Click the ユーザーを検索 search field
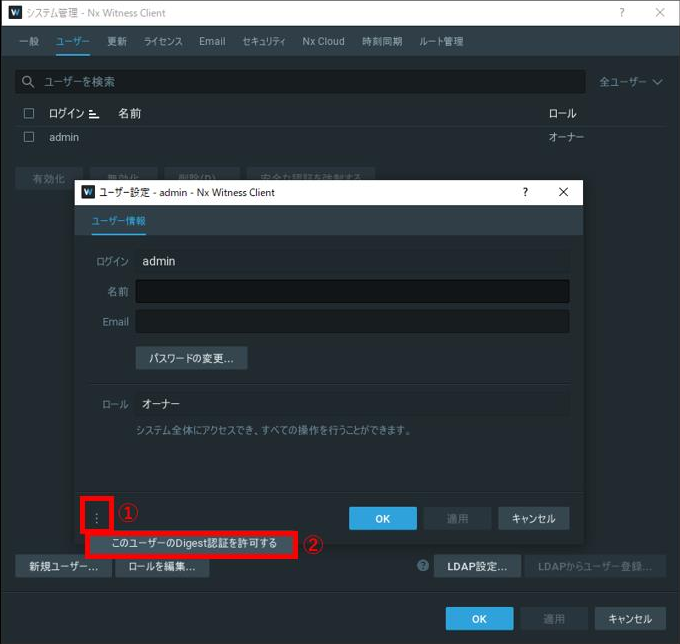 [300, 82]
